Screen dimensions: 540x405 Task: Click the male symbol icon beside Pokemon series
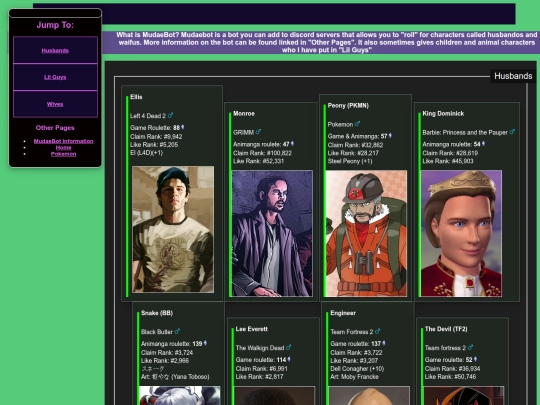pos(357,124)
